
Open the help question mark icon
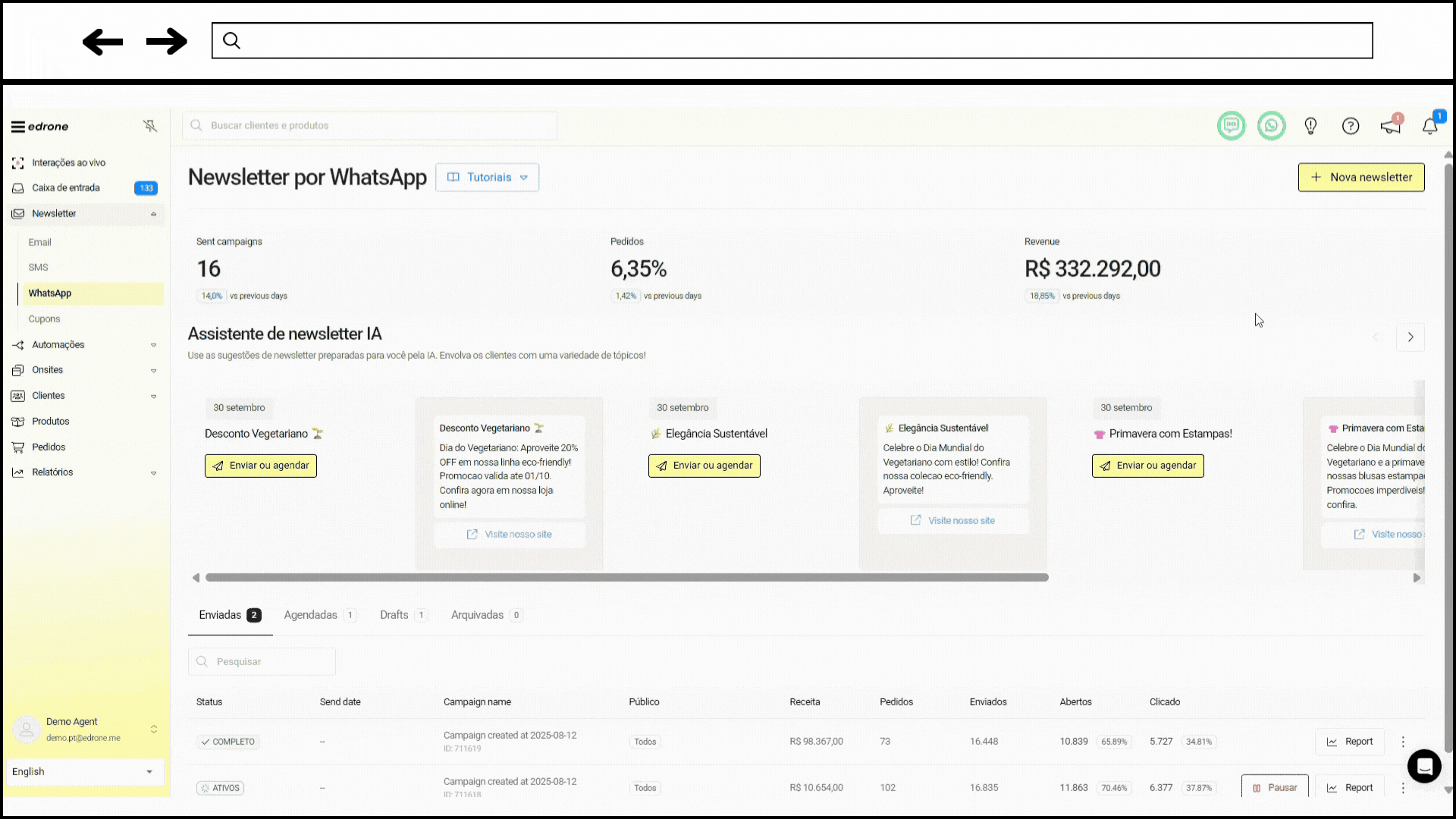[1350, 126]
